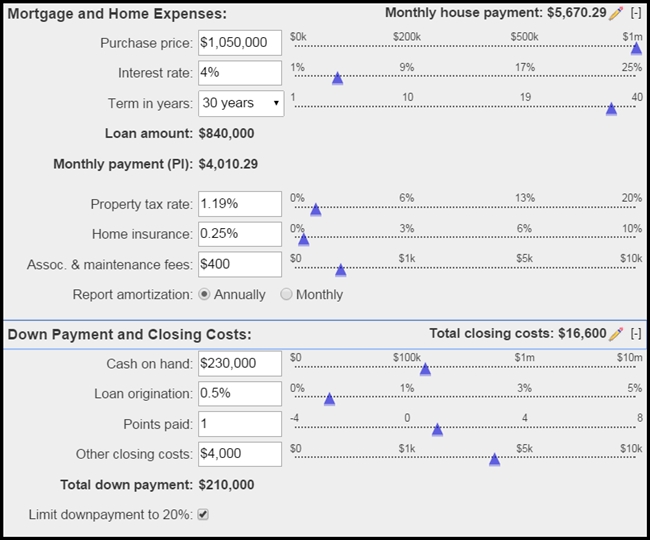
Task: Click the Property tax rate slider handle
Action: point(315,210)
